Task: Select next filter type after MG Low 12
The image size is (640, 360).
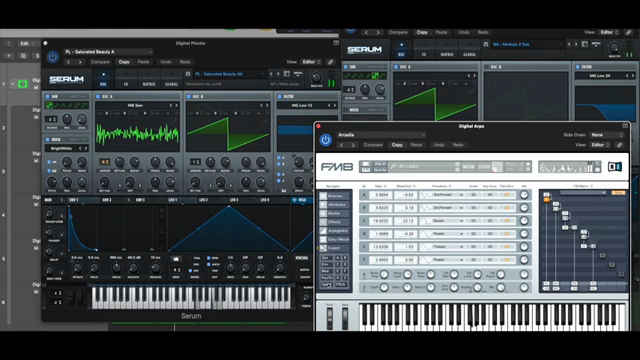Action: click(x=335, y=105)
